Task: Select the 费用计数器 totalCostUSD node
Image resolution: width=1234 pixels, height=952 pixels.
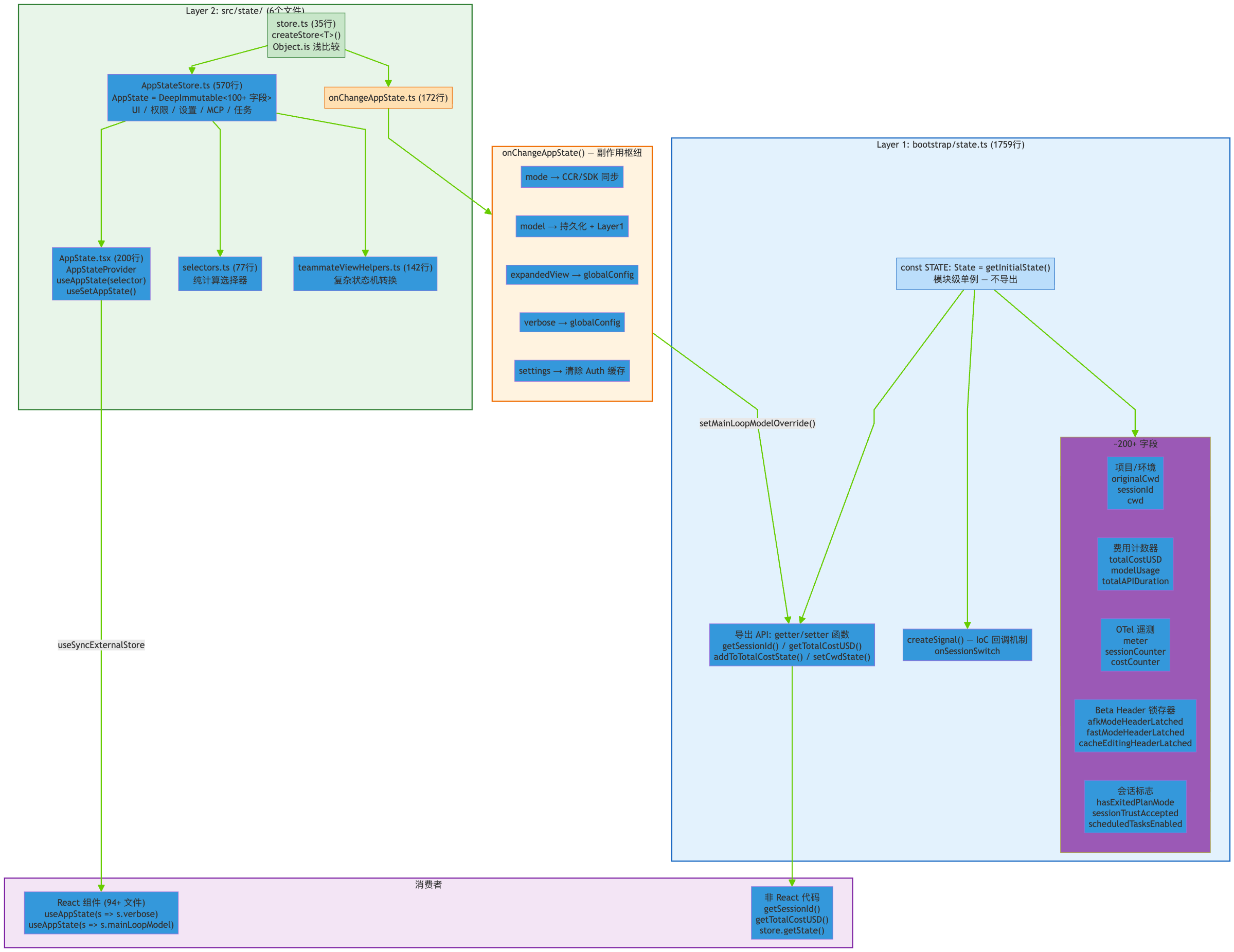Action: tap(1135, 564)
